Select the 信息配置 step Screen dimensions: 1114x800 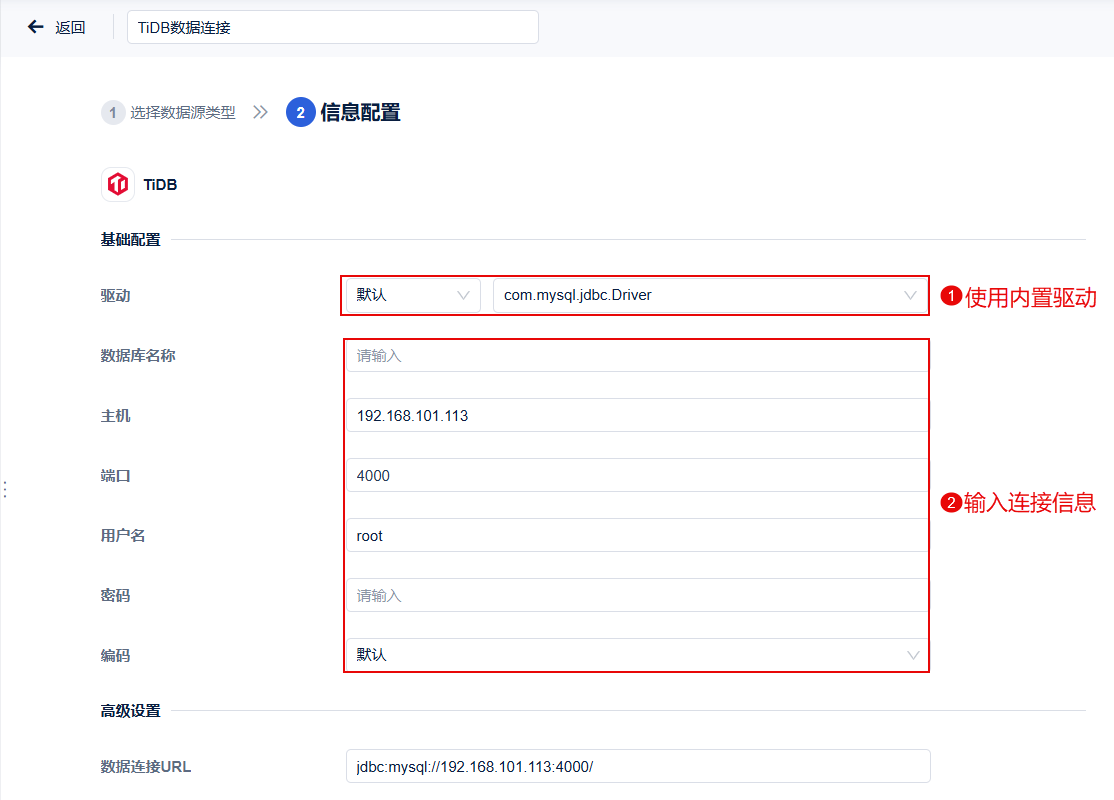point(360,112)
